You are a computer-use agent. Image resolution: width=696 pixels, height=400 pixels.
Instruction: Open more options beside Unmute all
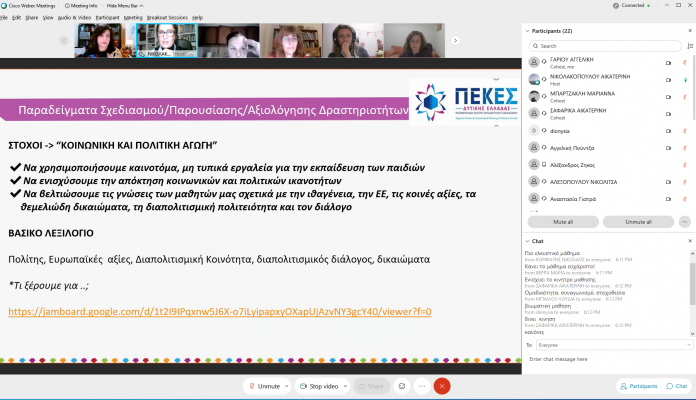(x=685, y=221)
